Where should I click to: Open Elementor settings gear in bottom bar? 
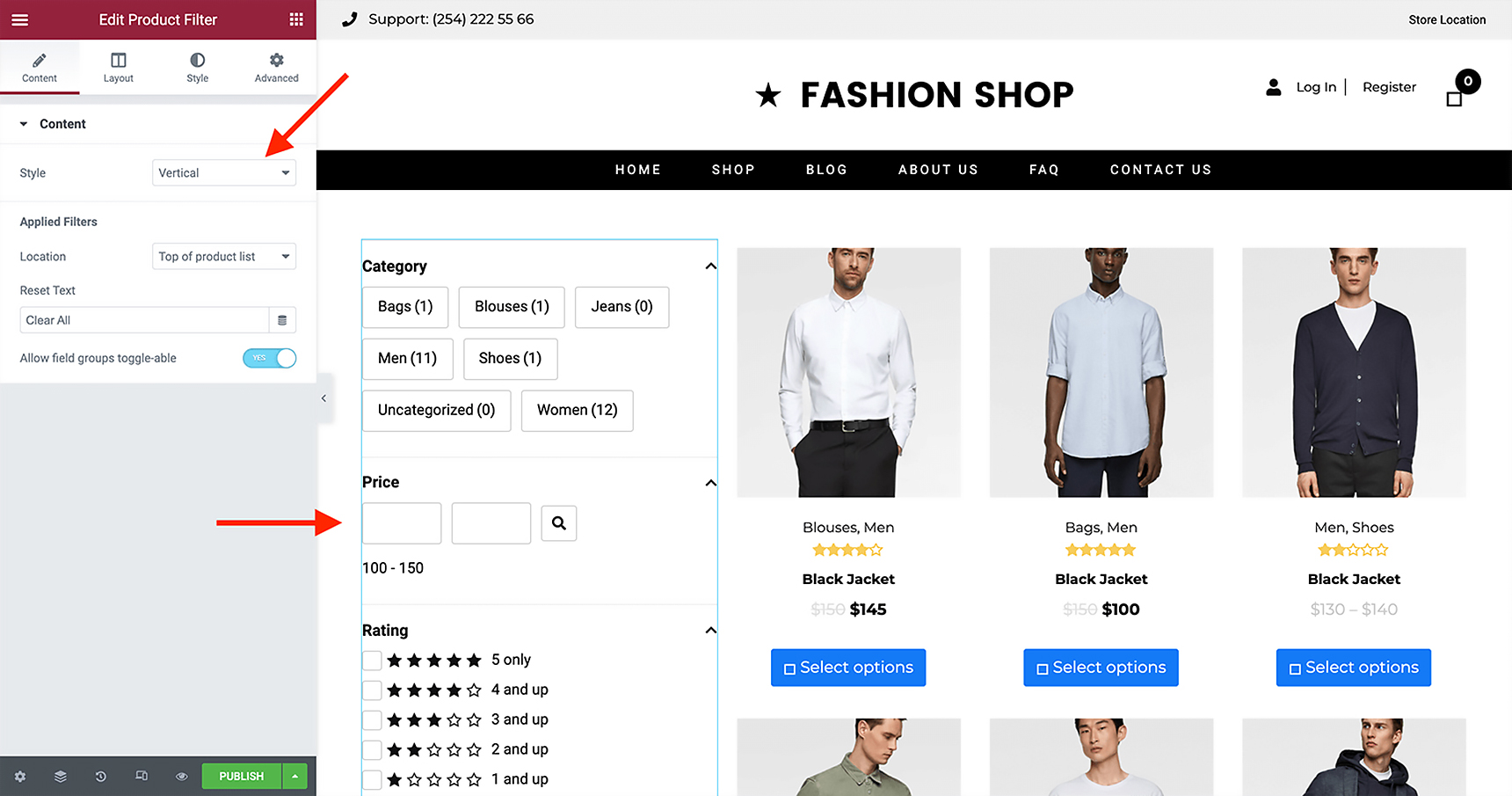pos(20,777)
